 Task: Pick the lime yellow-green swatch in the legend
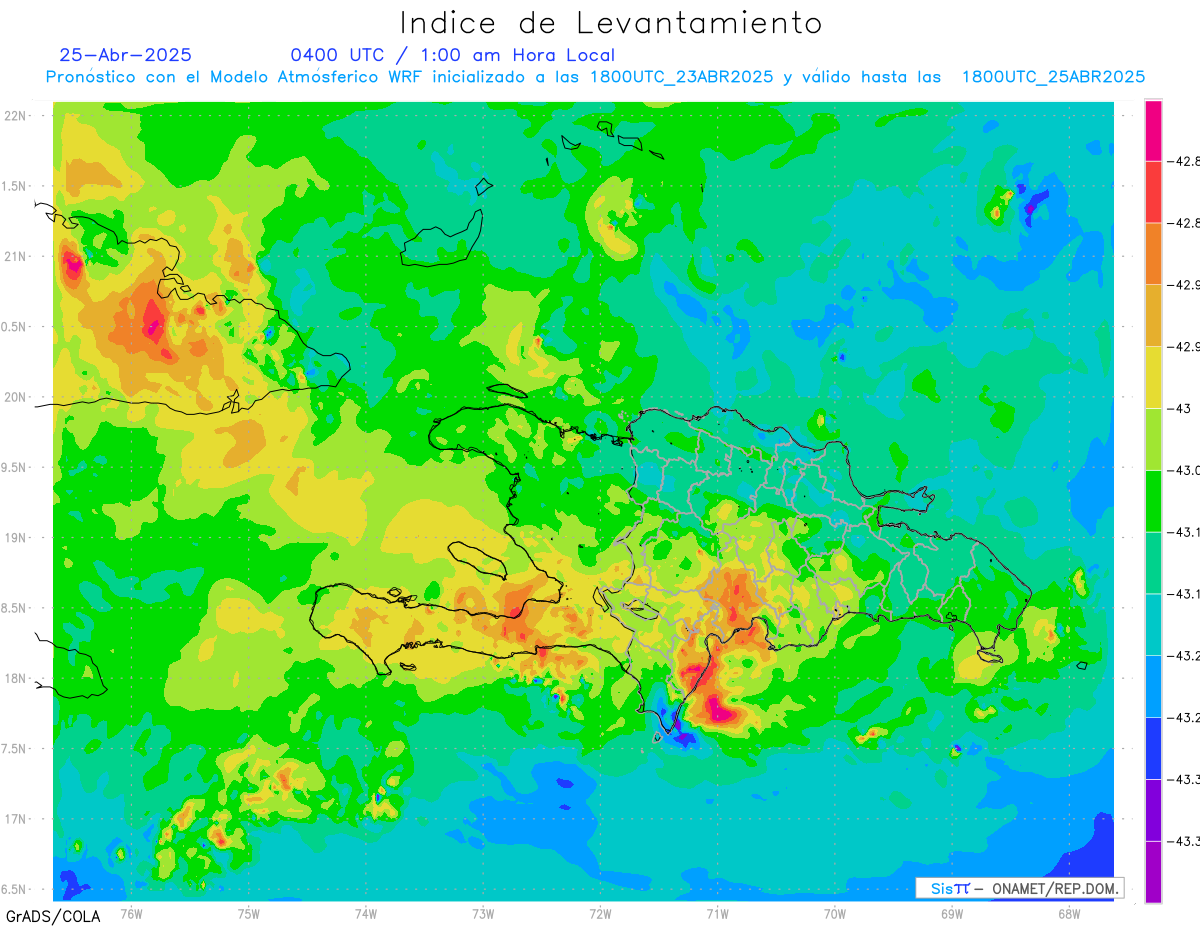(x=1153, y=439)
